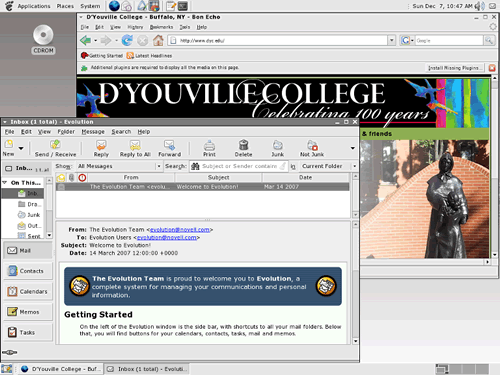
Task: Open New item dropdown arrow
Action: click(21, 148)
